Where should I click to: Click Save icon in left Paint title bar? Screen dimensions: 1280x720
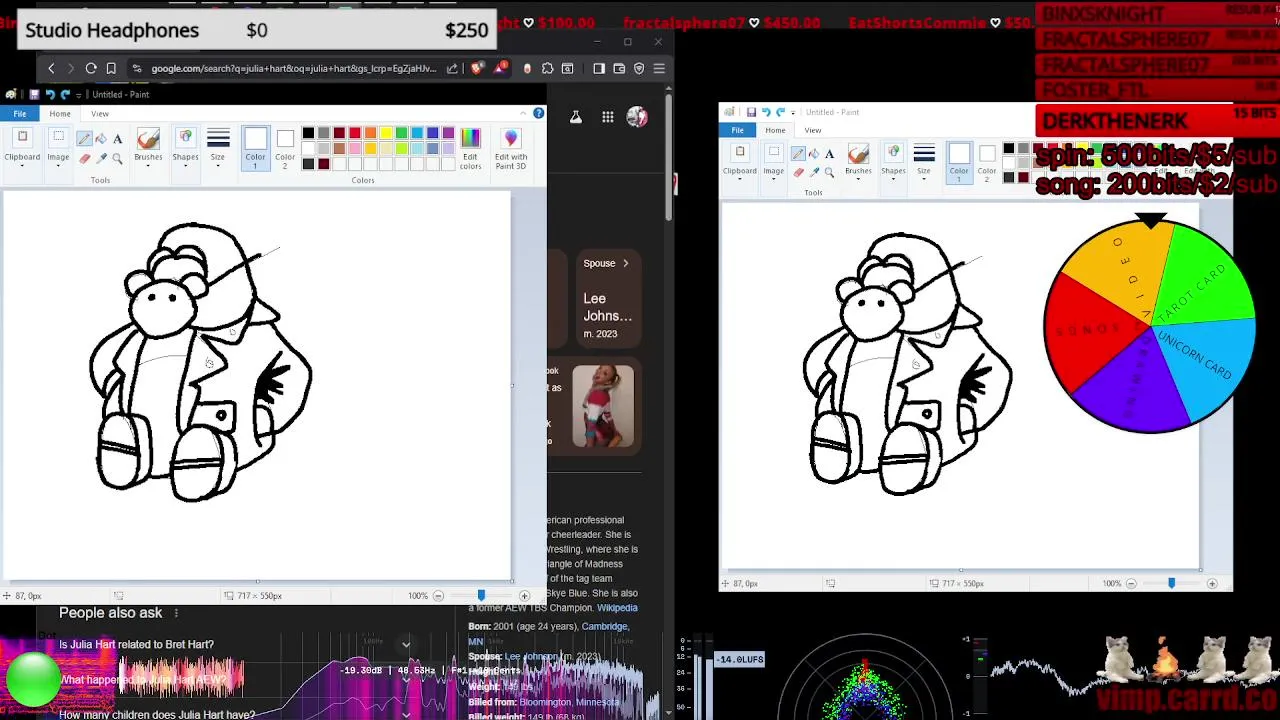click(x=34, y=94)
